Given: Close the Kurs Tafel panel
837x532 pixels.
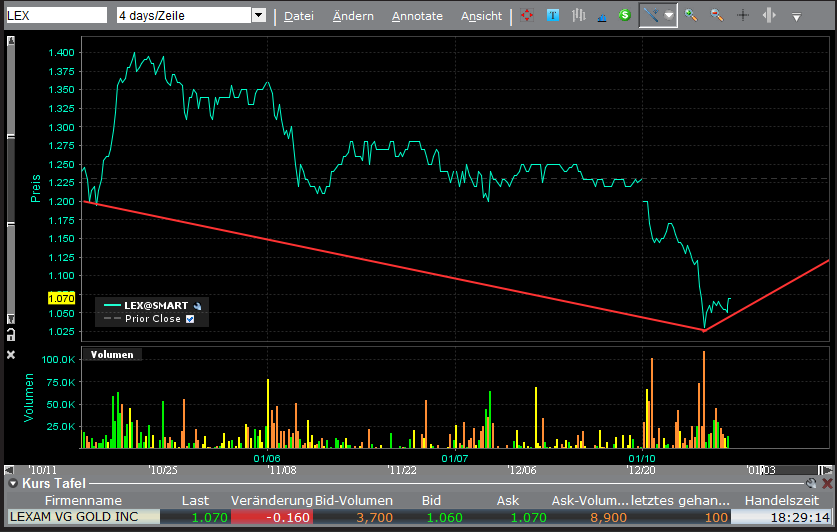Looking at the screenshot, I should click(x=825, y=483).
